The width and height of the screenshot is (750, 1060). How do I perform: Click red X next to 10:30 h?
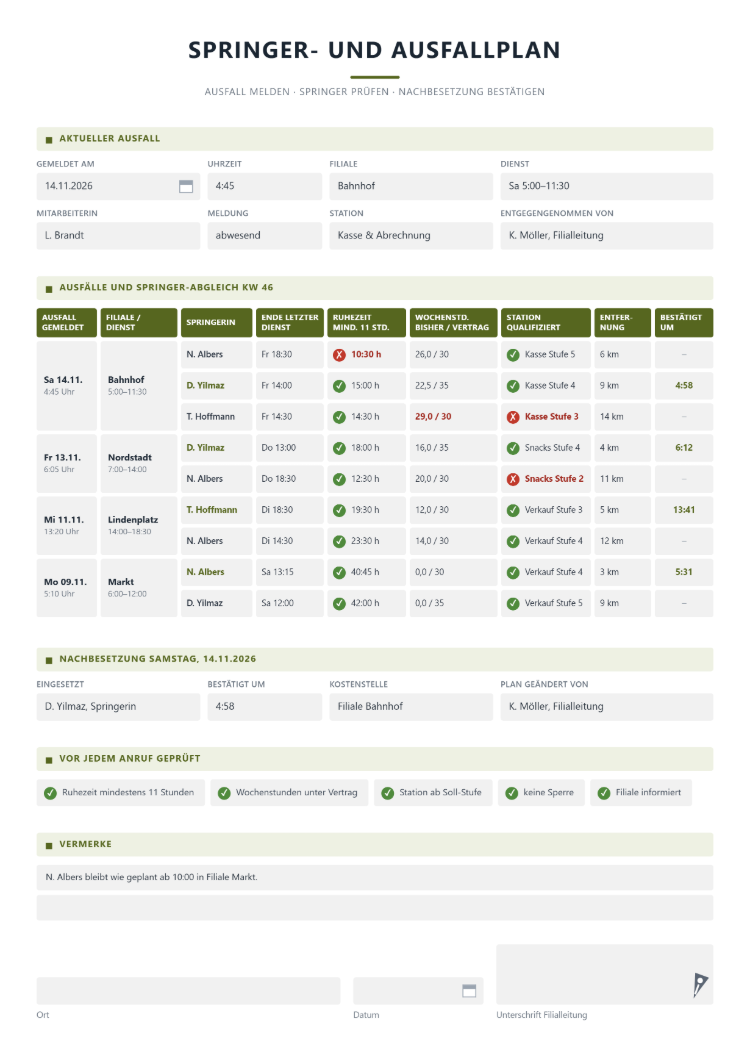[x=339, y=355]
